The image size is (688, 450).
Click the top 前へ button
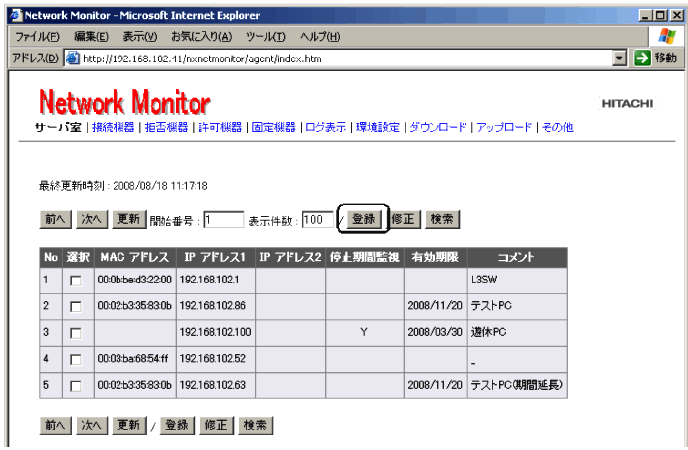point(55,219)
